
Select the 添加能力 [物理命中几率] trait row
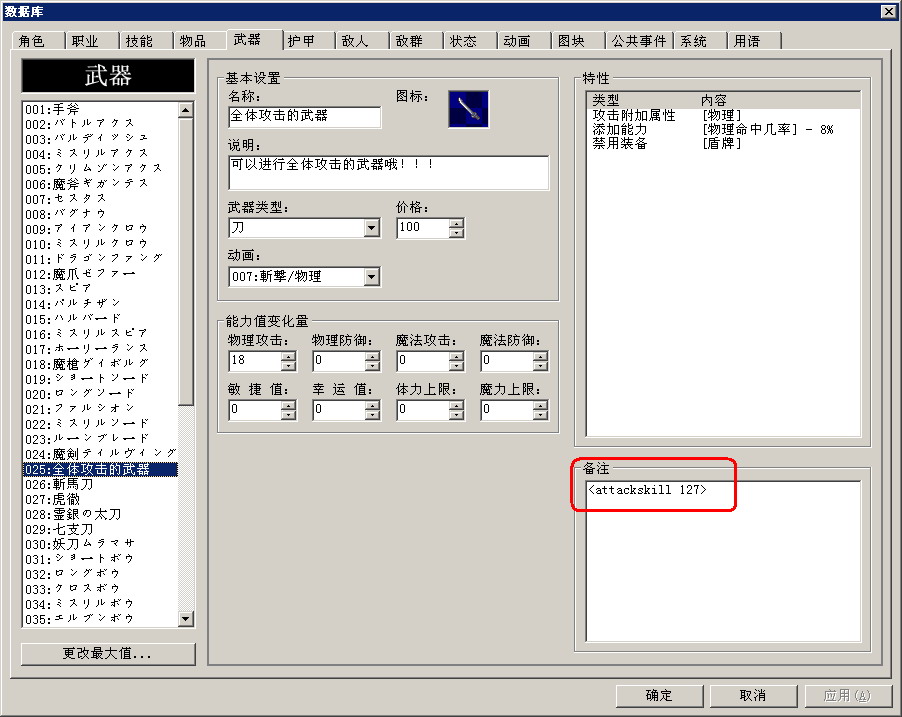tap(723, 129)
